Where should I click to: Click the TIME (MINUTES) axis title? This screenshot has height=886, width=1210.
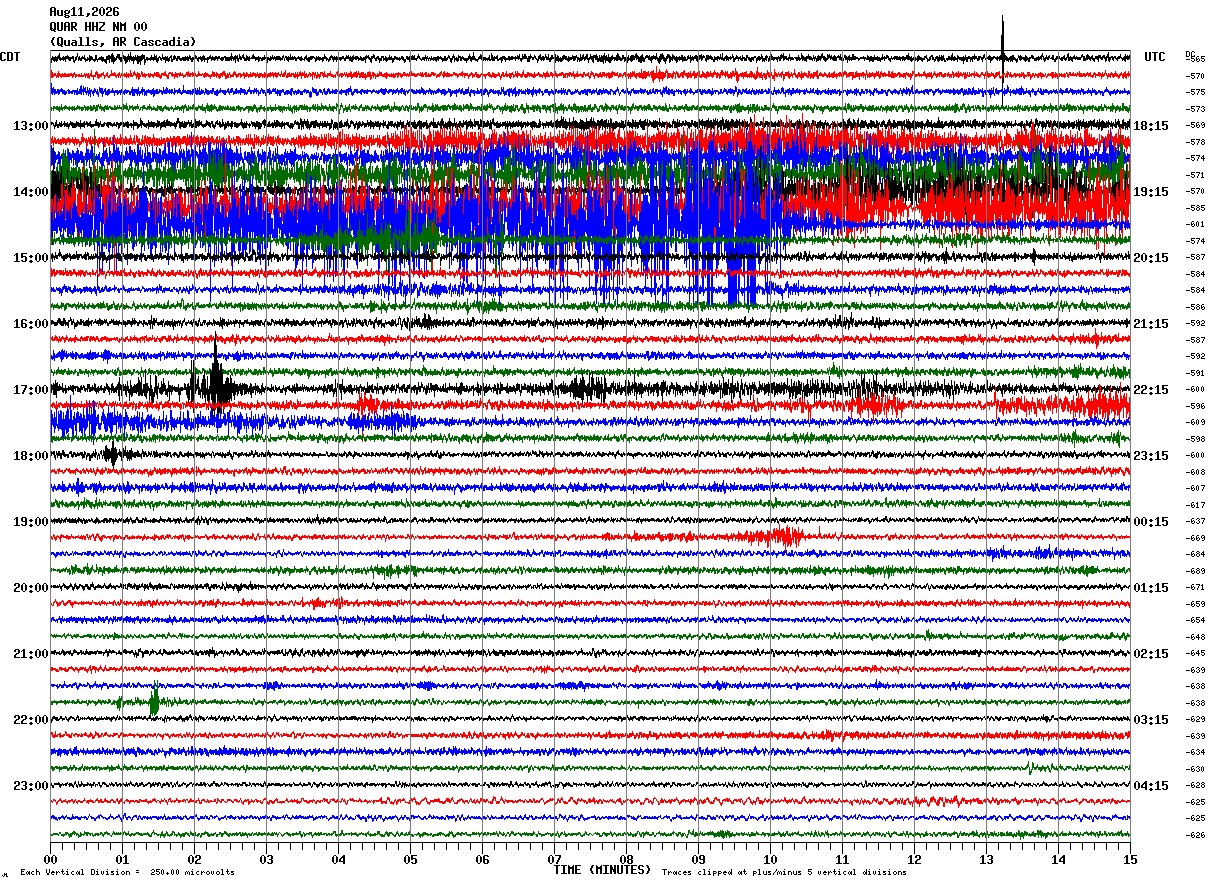coord(602,870)
